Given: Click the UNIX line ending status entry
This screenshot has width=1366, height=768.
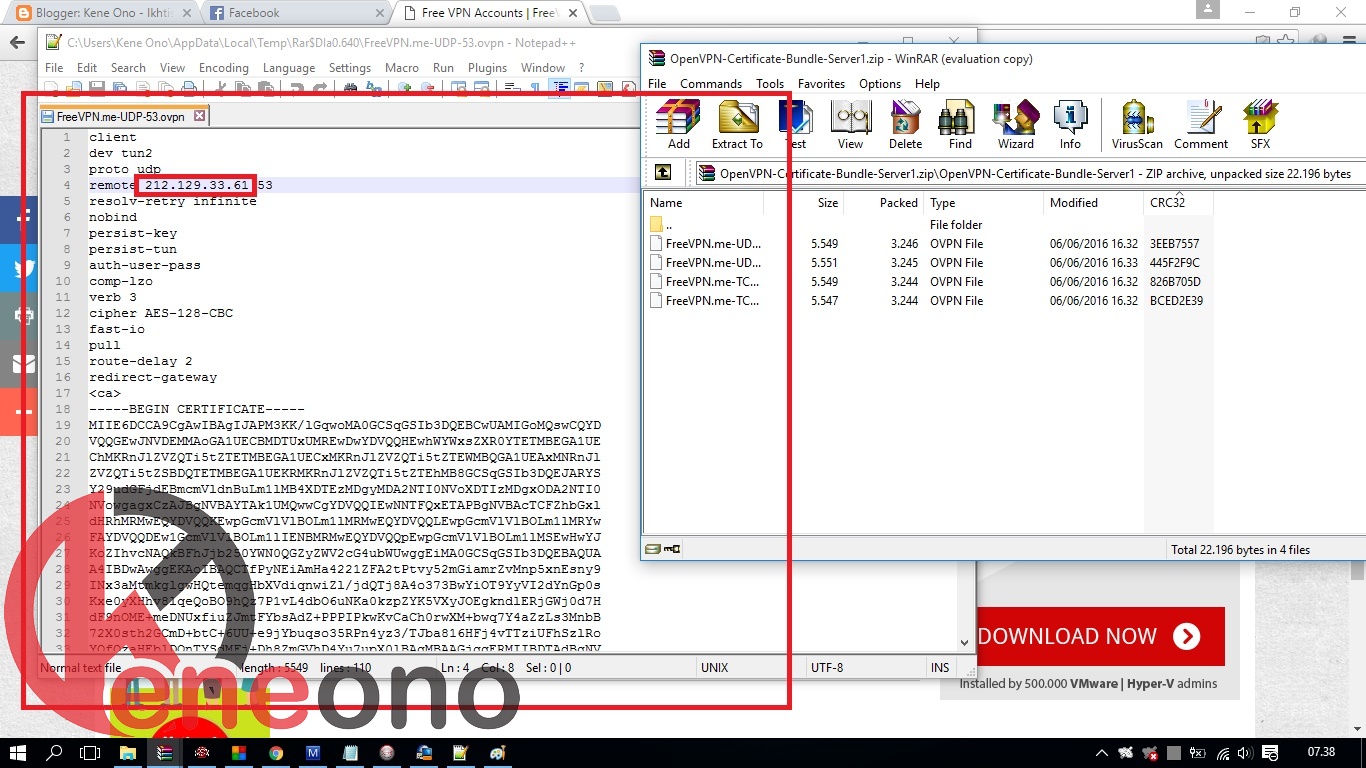Looking at the screenshot, I should [715, 667].
